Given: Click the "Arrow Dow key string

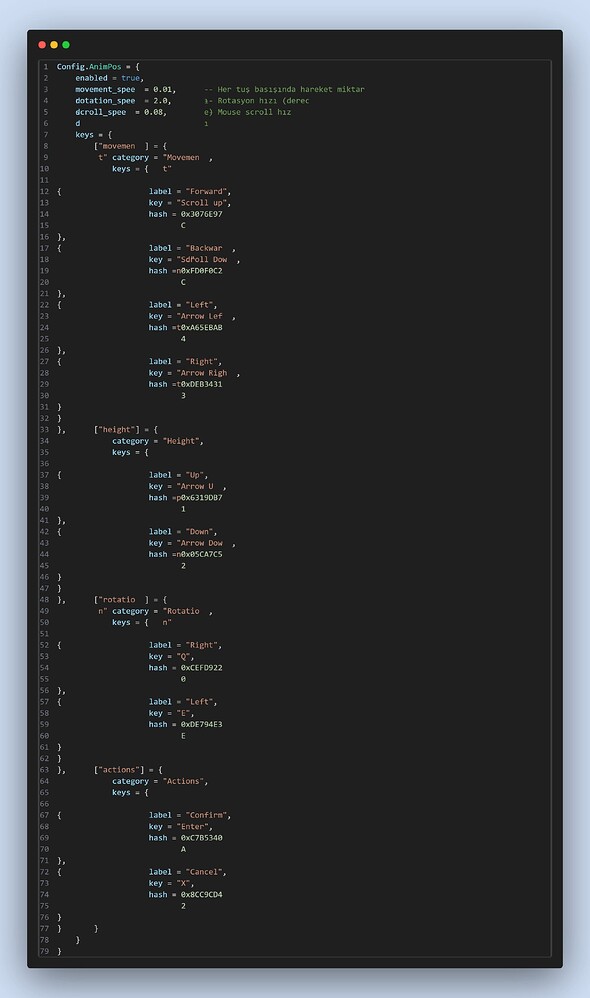Looking at the screenshot, I should 199,543.
